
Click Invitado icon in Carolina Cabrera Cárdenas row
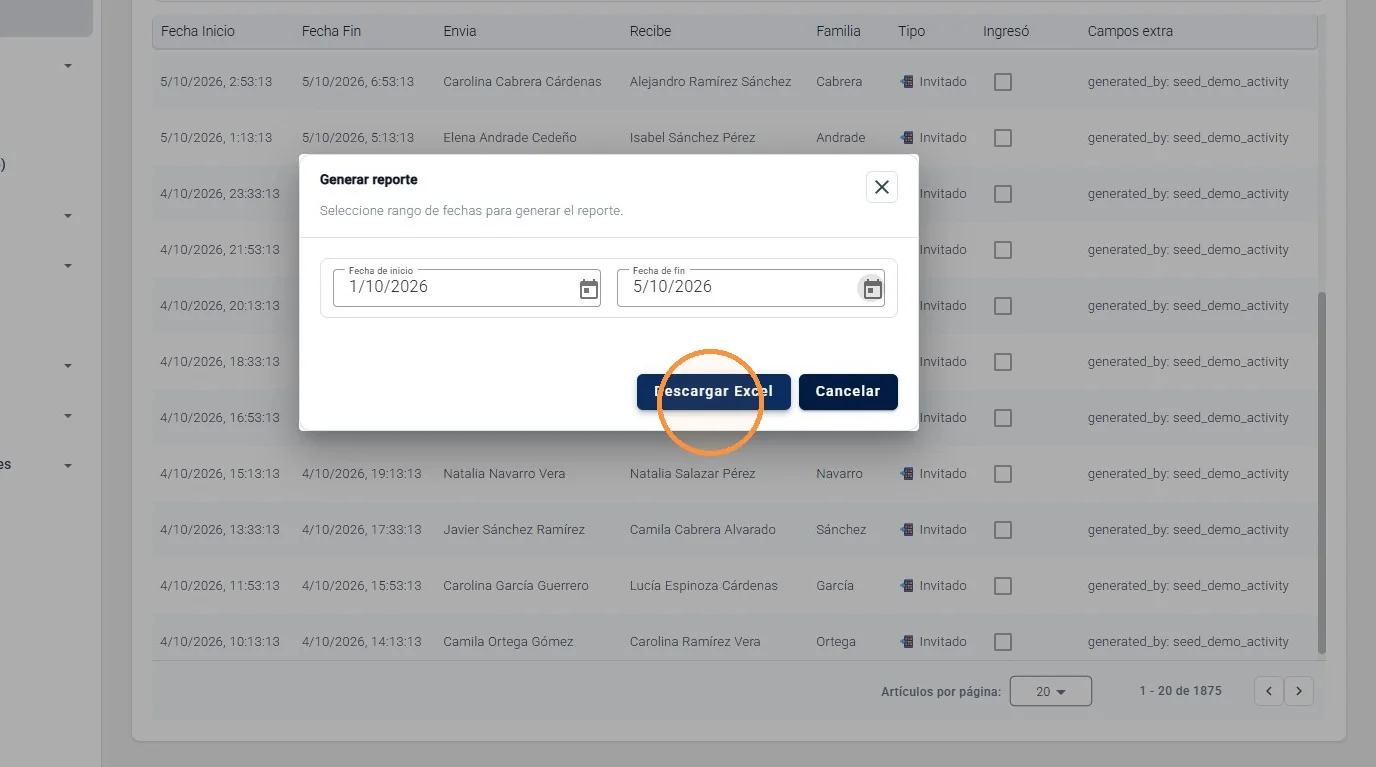[x=907, y=82]
